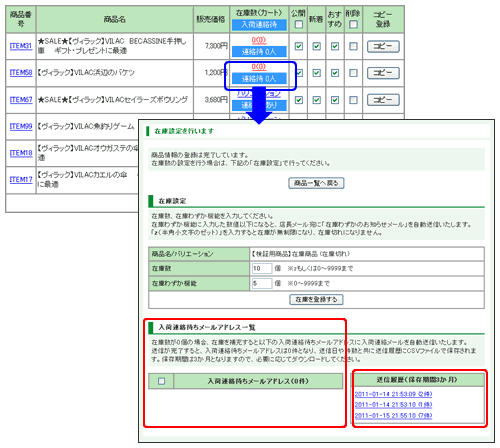Click the ITEM31 stock count 0(0) link

click(x=259, y=40)
